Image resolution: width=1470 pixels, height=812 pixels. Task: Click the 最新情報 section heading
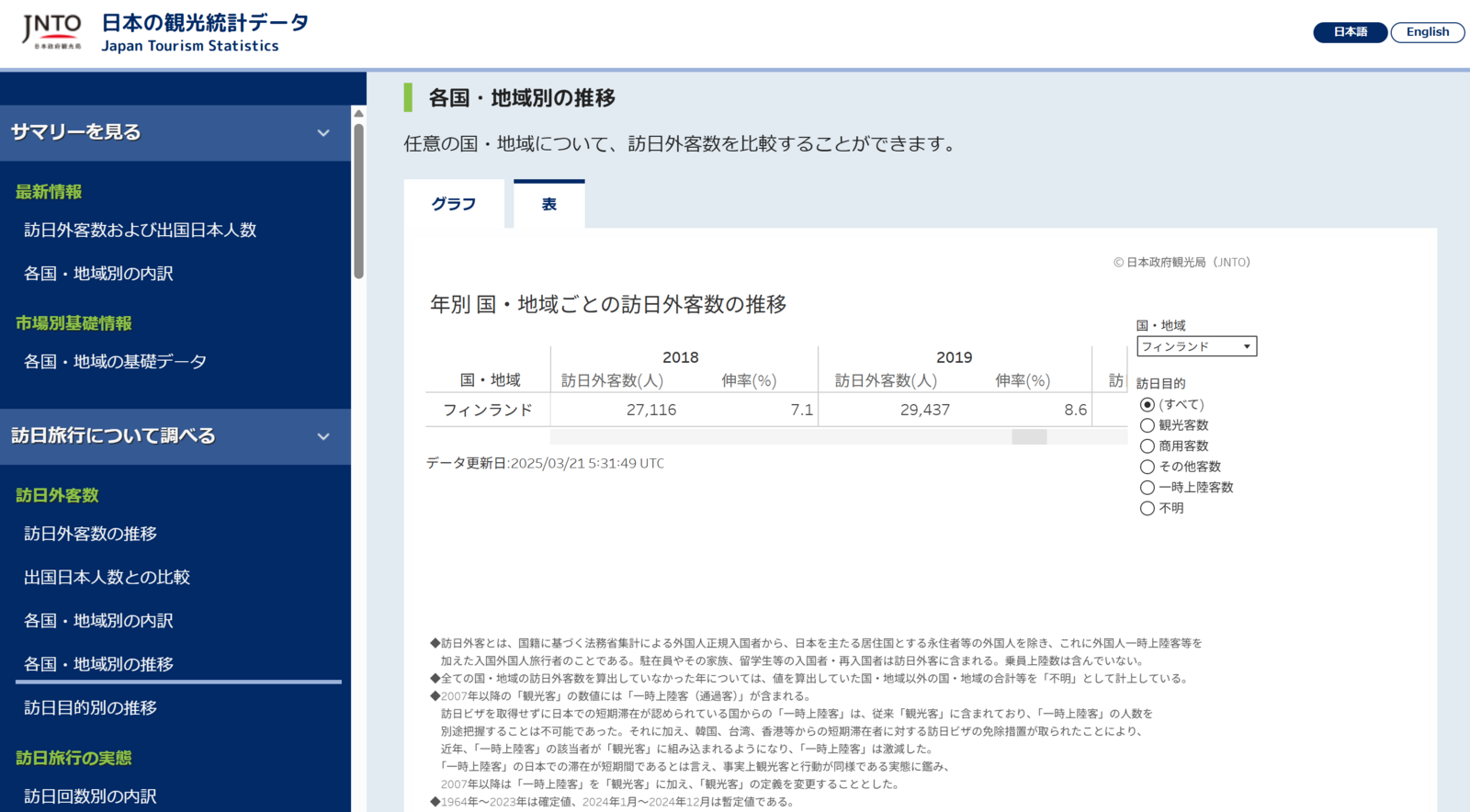tap(49, 191)
